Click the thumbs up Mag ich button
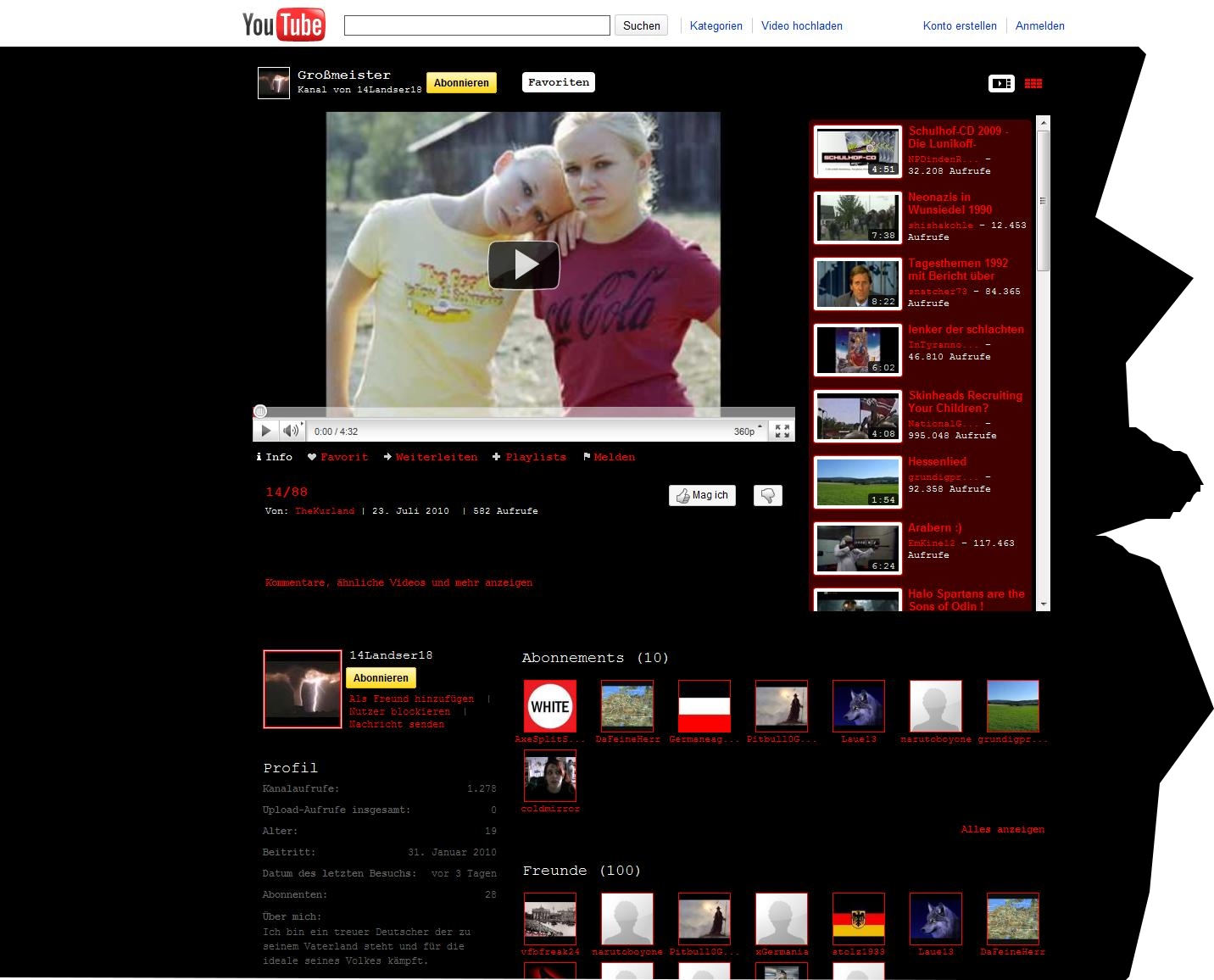 pos(702,495)
